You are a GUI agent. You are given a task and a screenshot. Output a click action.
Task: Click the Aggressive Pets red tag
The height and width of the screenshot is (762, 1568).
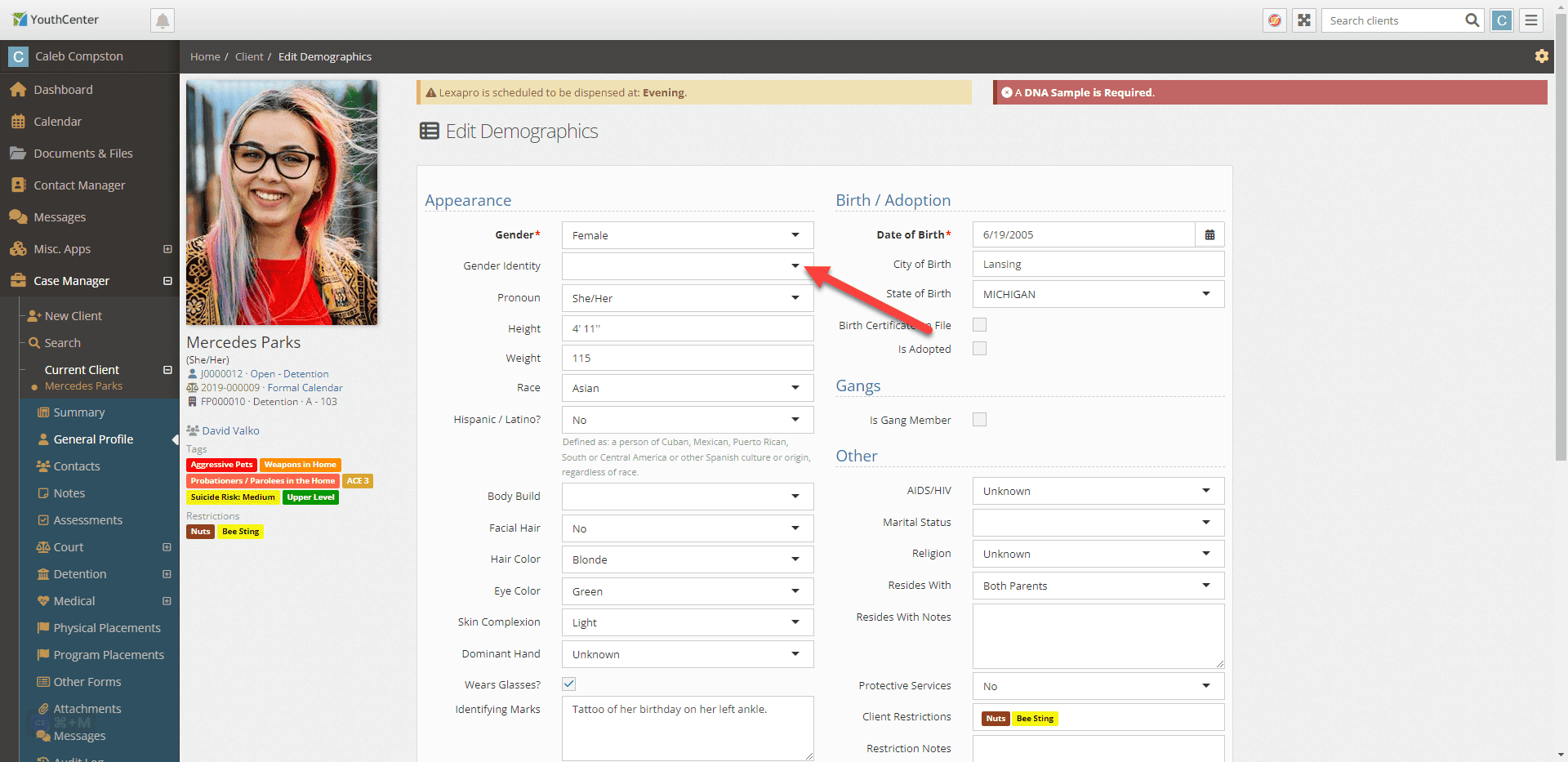coord(221,465)
